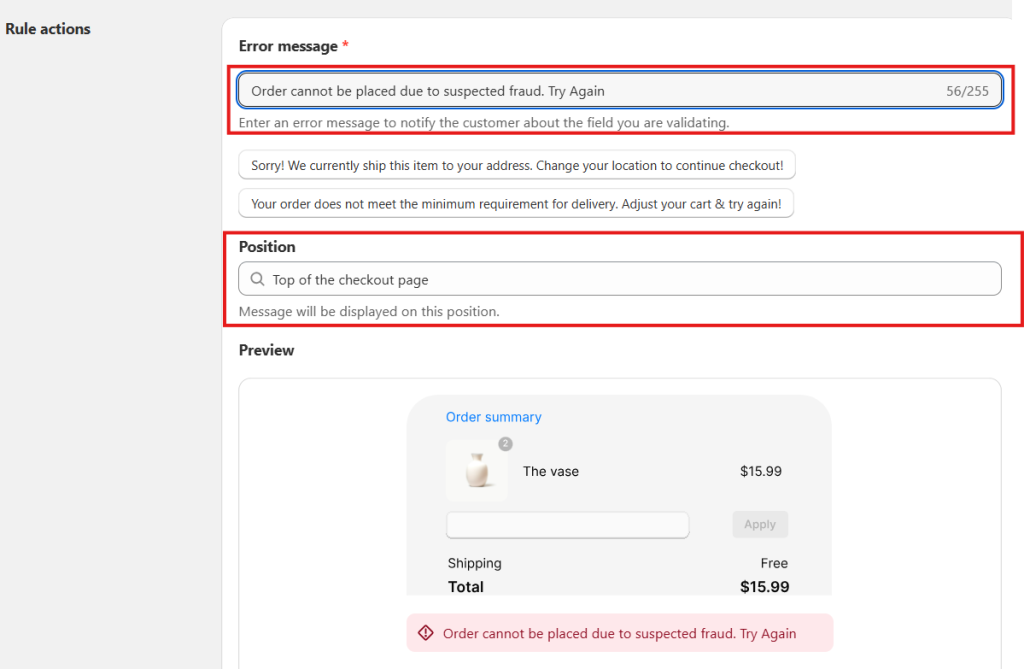
Task: Click the 'Enter an error message' helper text
Action: (x=484, y=123)
